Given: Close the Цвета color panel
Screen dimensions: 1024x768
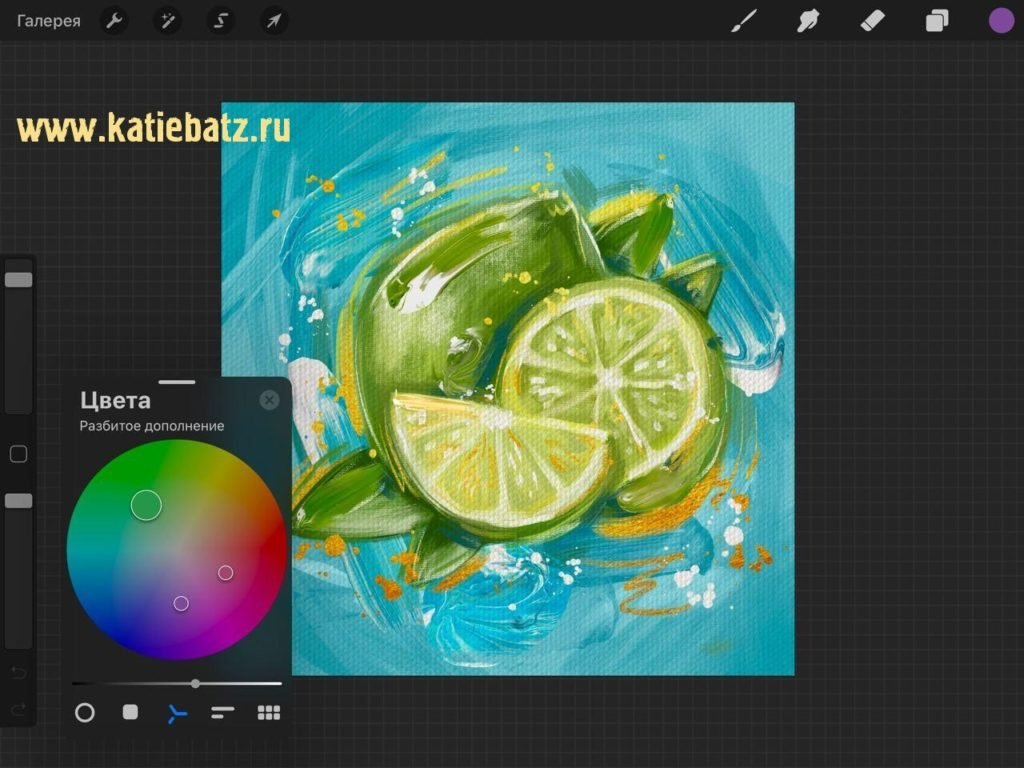Looking at the screenshot, I should tap(269, 400).
